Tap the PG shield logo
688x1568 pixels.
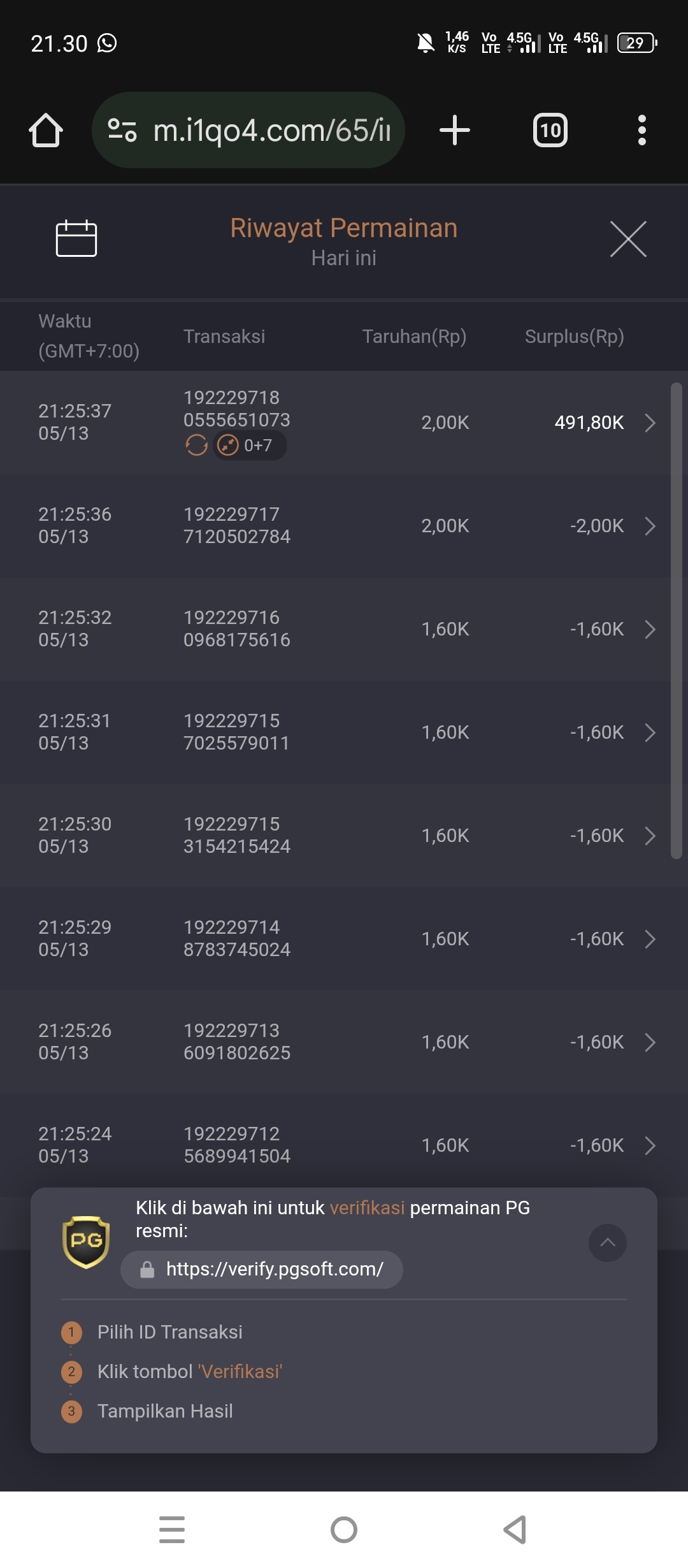pyautogui.click(x=86, y=1241)
